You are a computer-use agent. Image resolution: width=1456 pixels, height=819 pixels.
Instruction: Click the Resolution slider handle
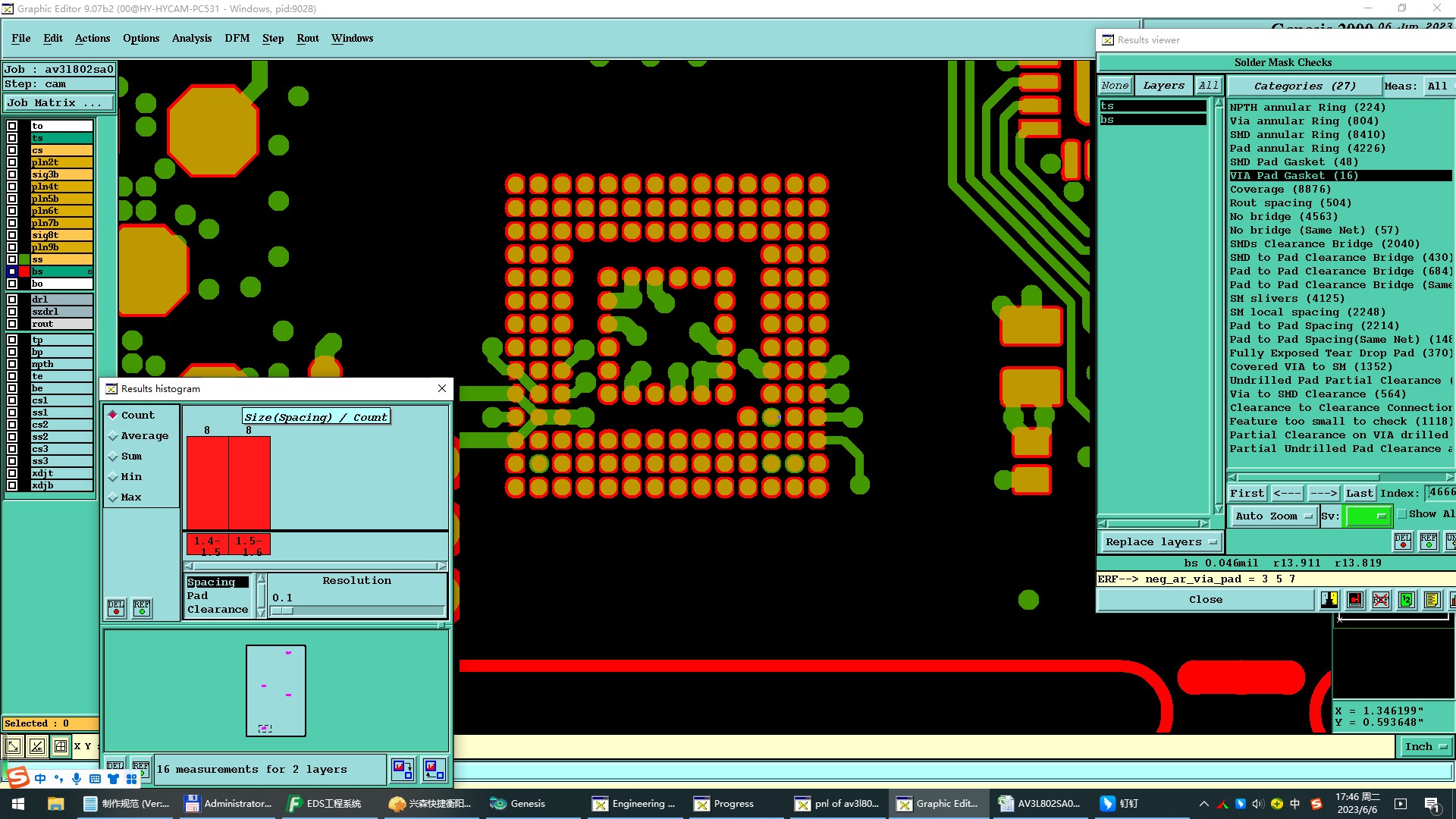[x=282, y=610]
